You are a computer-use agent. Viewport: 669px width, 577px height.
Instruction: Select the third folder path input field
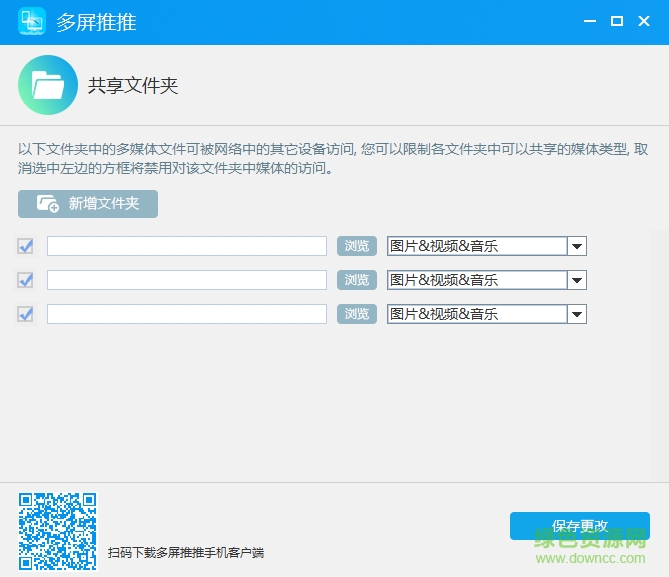pyautogui.click(x=187, y=314)
